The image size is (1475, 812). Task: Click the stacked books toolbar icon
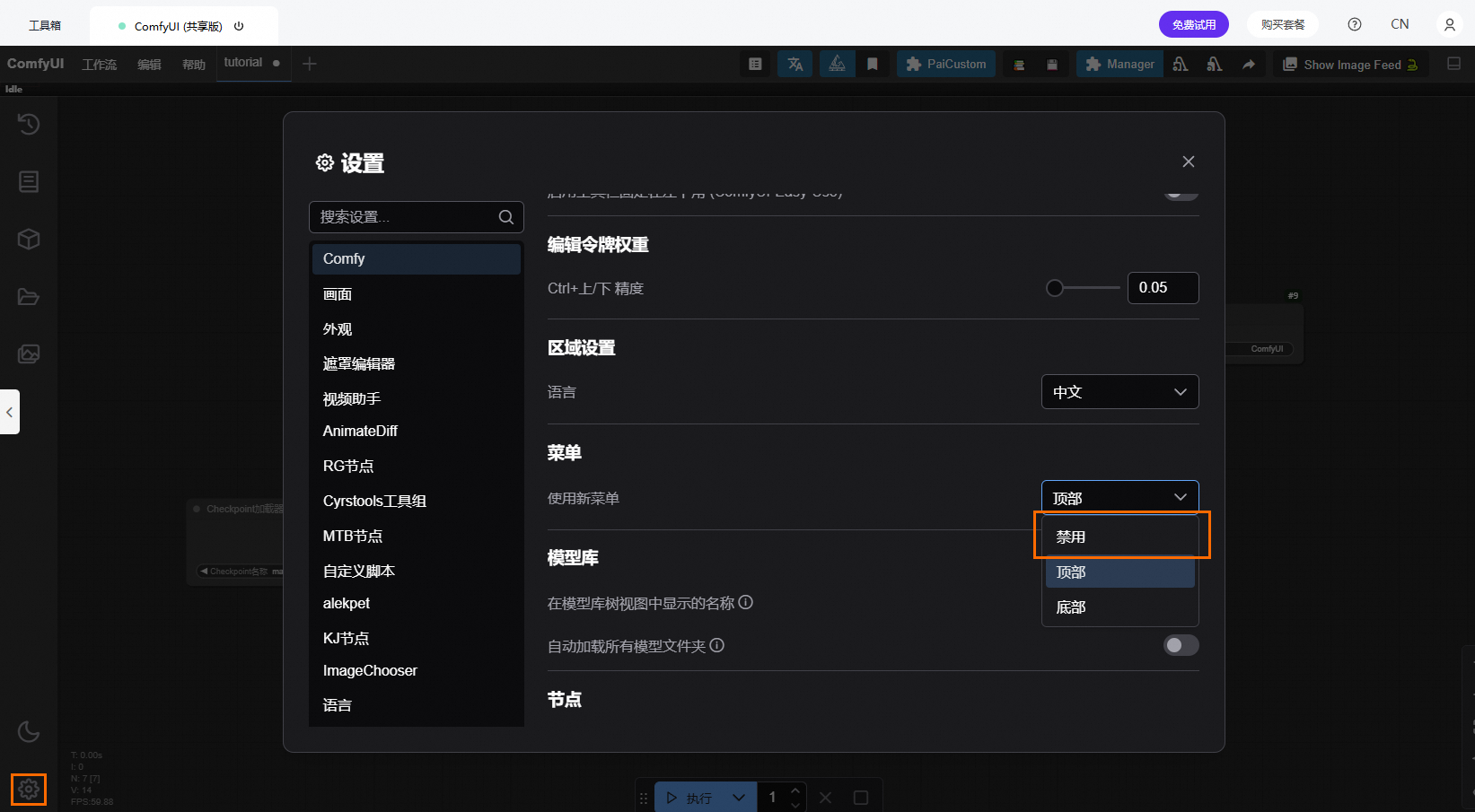(1019, 64)
